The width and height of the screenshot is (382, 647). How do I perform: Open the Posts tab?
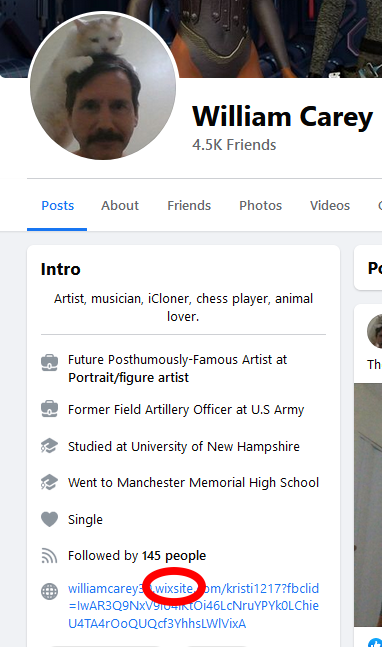coord(57,205)
